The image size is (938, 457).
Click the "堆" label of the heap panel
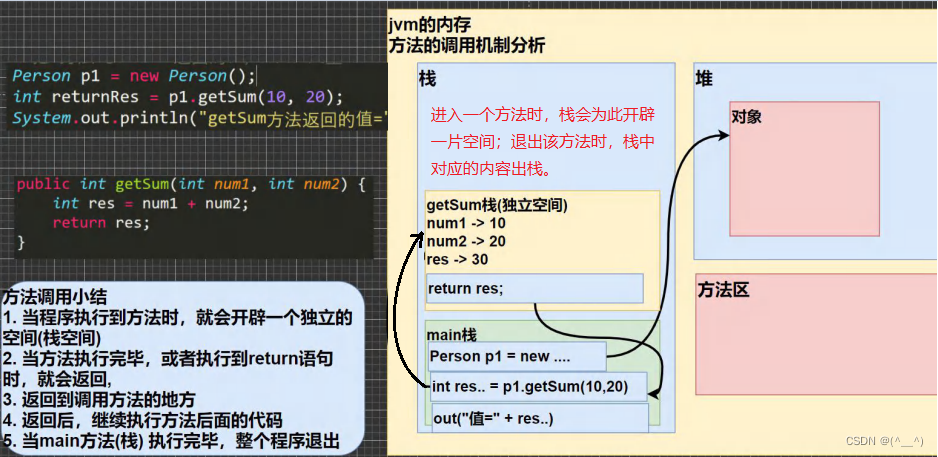pos(704,78)
